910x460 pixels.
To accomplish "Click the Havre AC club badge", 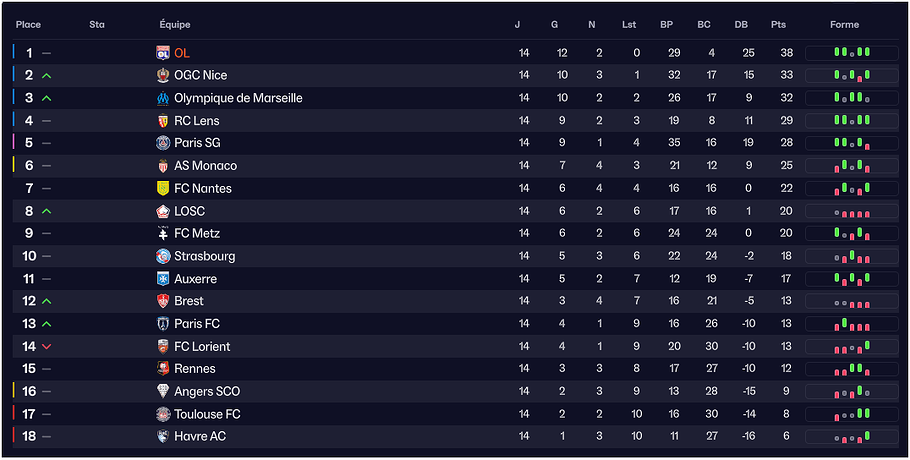I will point(163,437).
